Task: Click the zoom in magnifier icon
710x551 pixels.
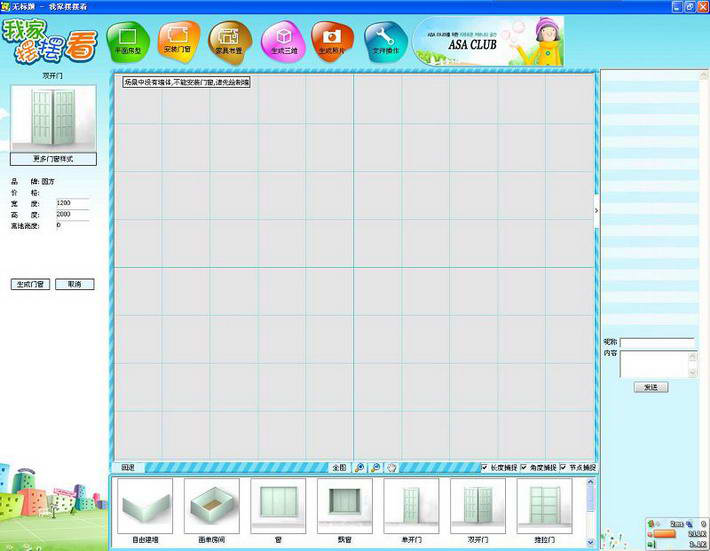Action: point(360,468)
